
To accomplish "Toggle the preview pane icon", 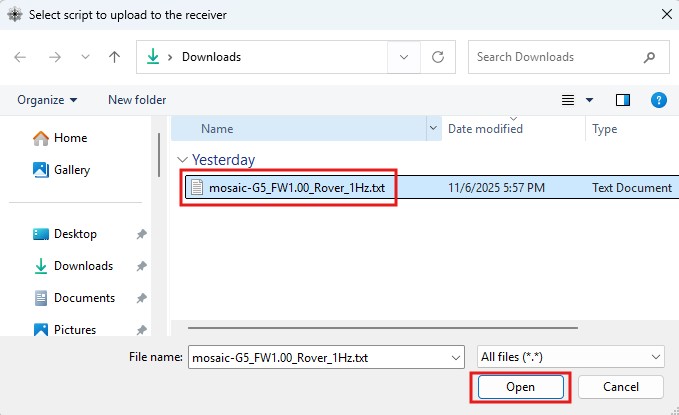I will coord(623,100).
